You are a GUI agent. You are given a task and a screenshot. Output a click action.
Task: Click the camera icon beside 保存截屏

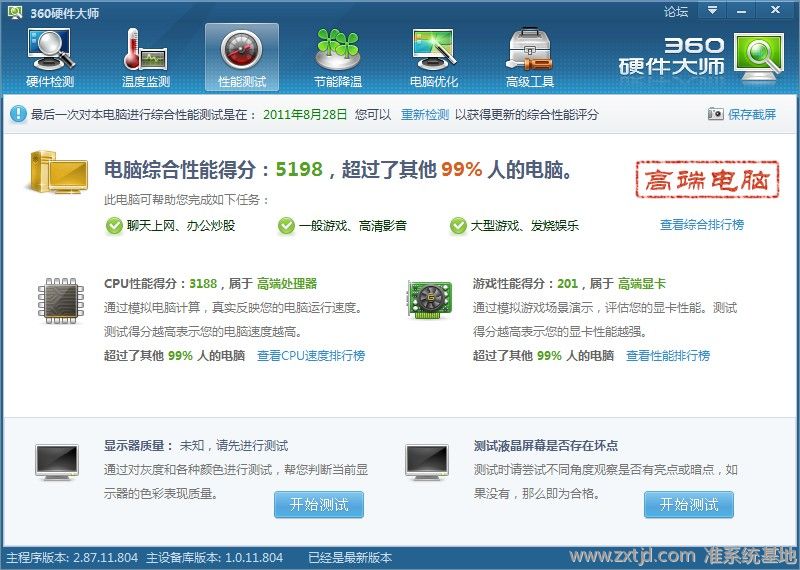[715, 114]
